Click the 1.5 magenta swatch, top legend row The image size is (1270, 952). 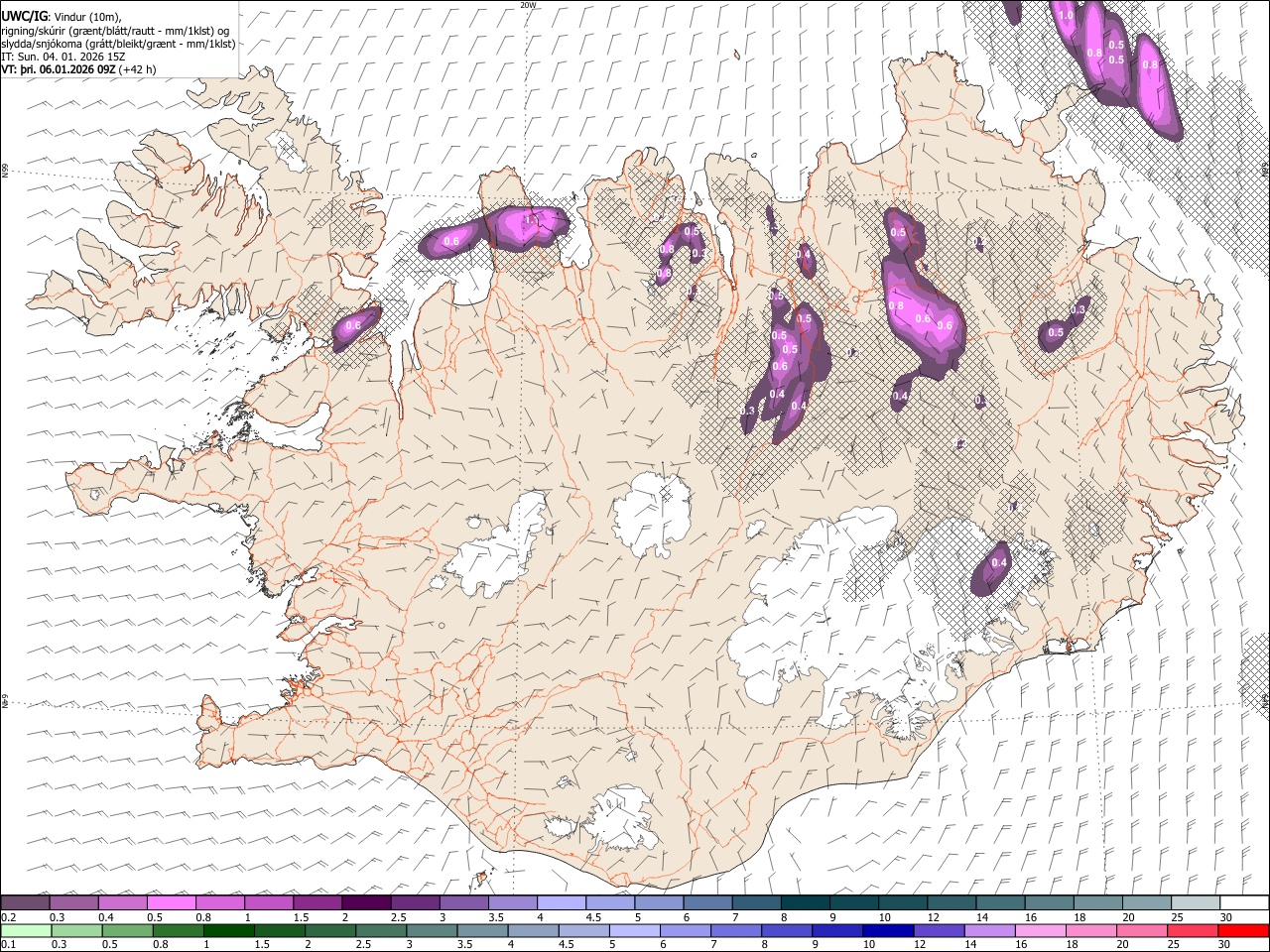point(317,903)
